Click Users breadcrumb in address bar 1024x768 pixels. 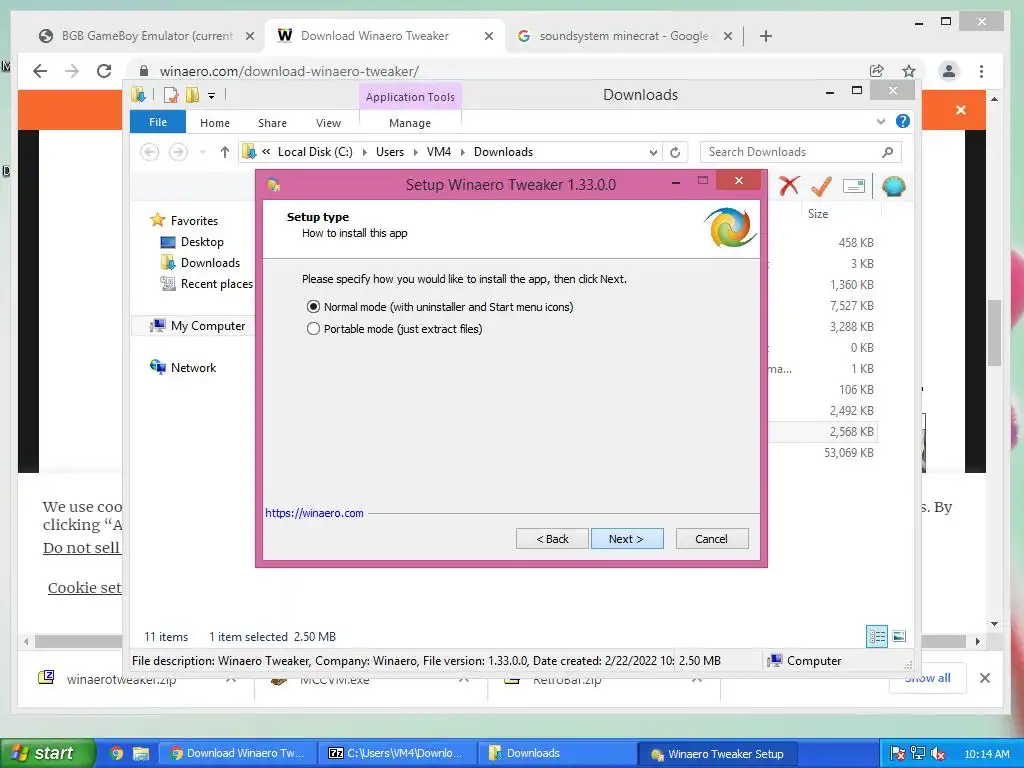coord(390,152)
